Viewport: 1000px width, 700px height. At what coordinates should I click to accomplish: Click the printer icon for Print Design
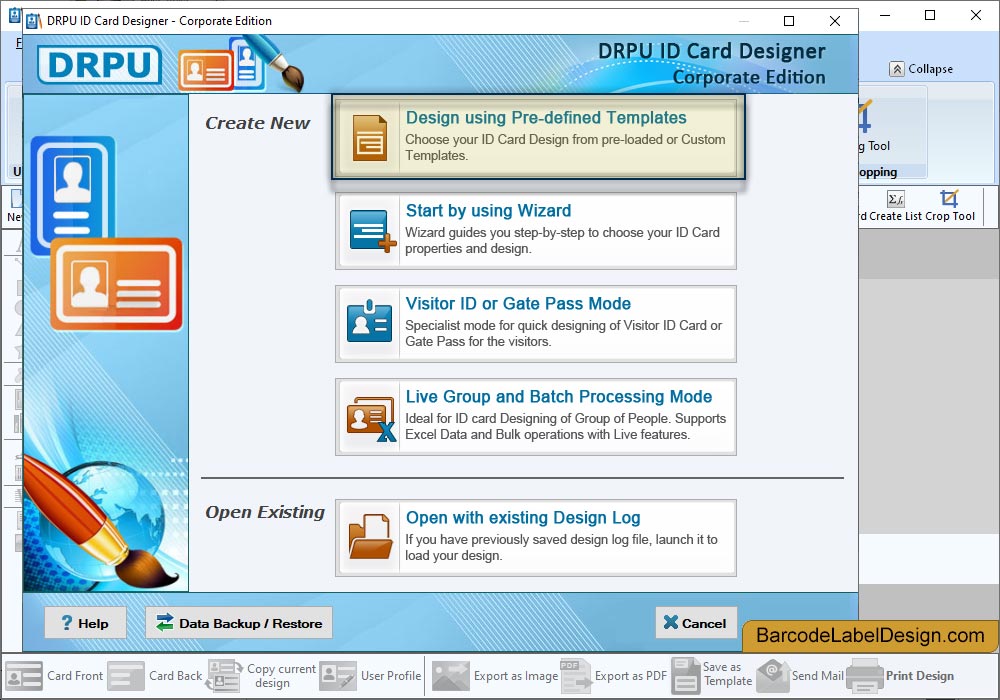point(865,676)
